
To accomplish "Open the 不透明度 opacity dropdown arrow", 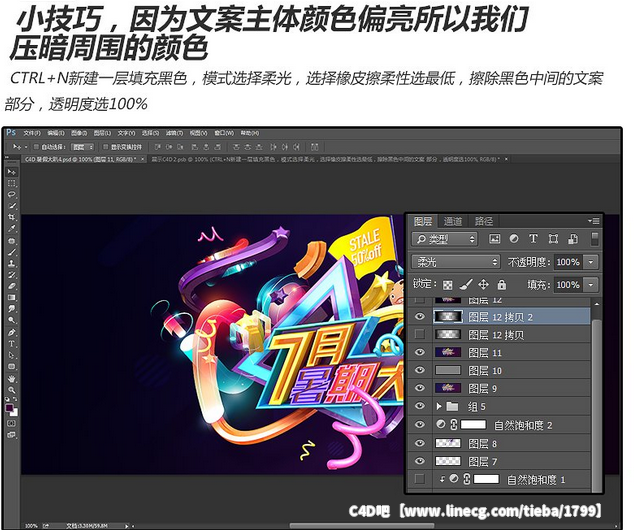I will click(591, 262).
